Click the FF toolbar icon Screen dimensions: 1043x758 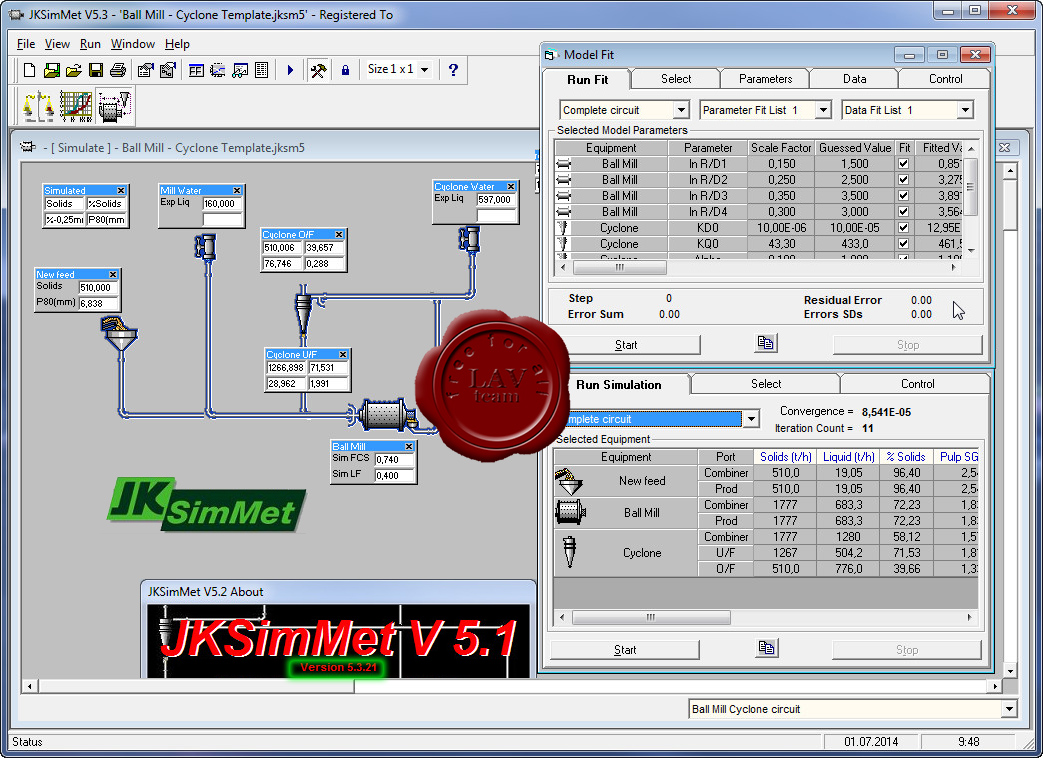[196, 70]
